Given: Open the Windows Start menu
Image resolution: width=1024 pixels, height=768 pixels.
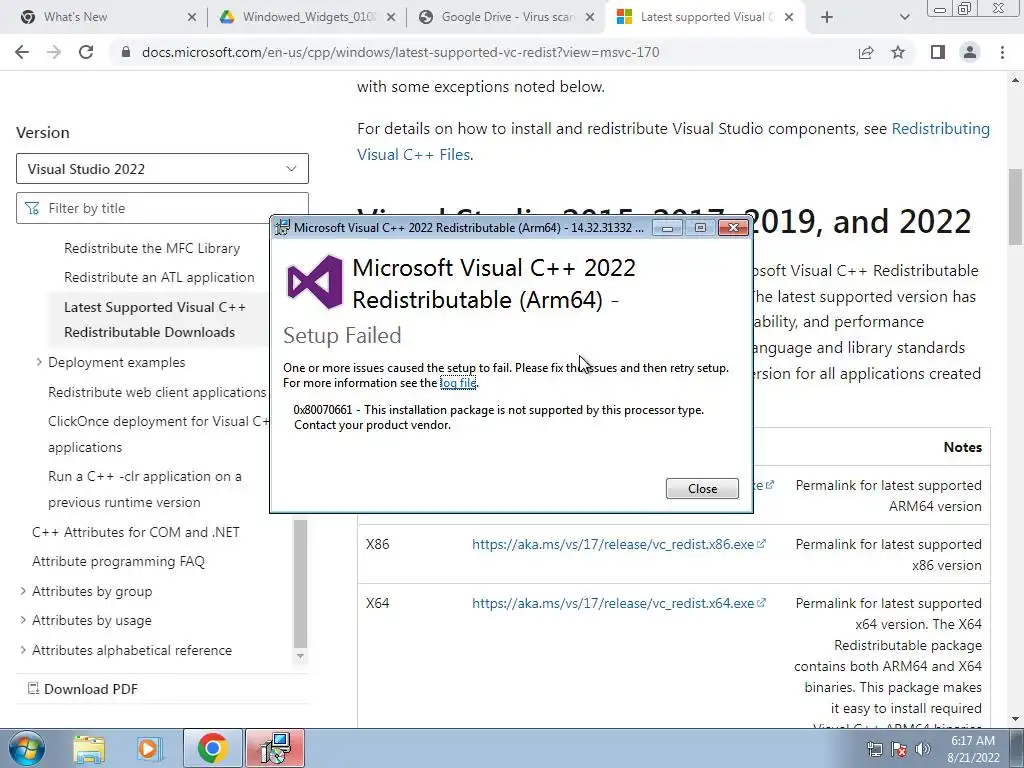Looking at the screenshot, I should [25, 748].
